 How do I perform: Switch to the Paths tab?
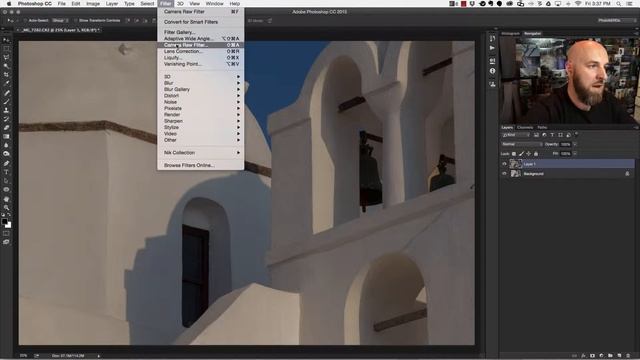[x=542, y=127]
